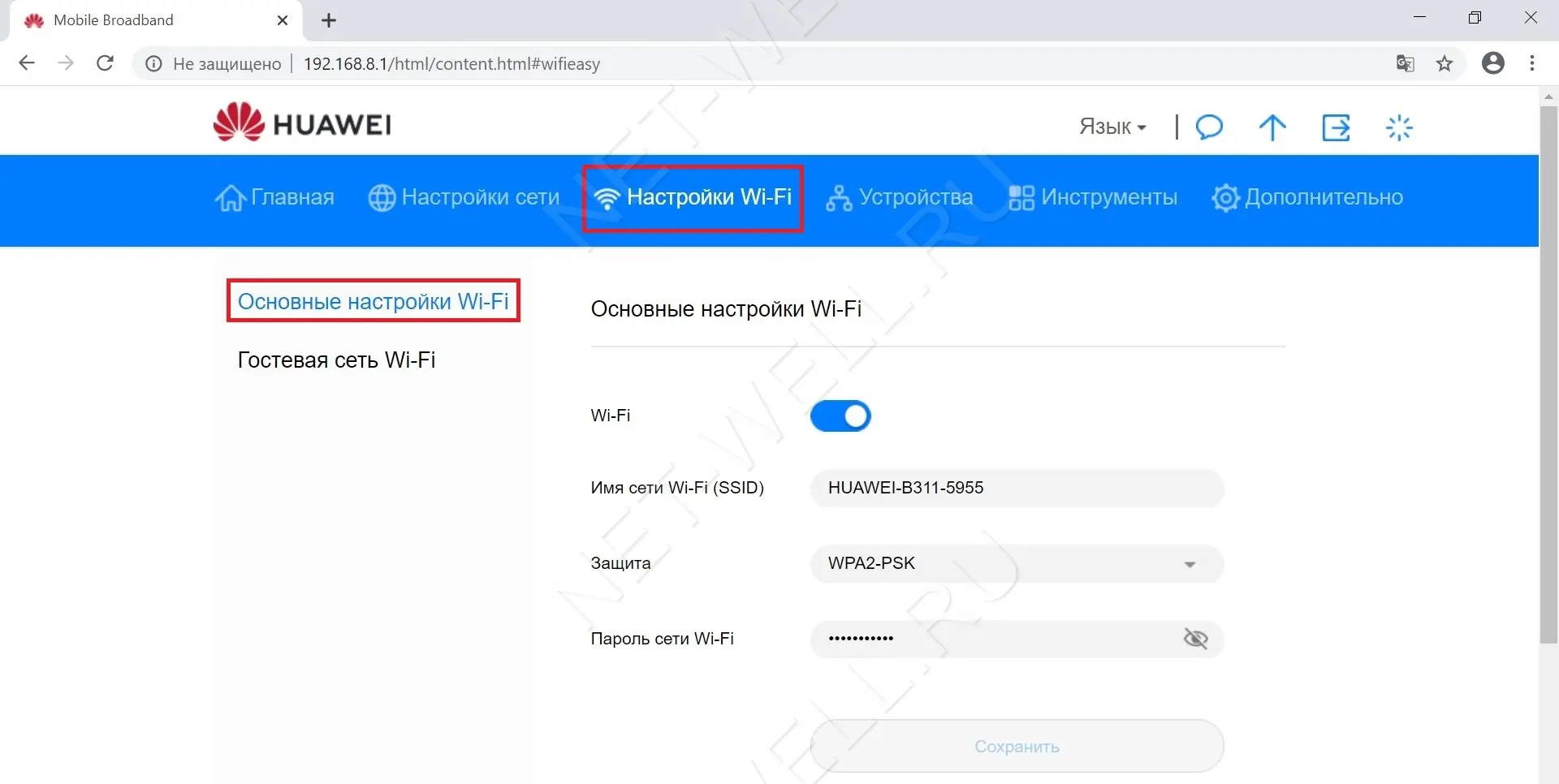Open the messages speech bubble icon

[x=1209, y=127]
